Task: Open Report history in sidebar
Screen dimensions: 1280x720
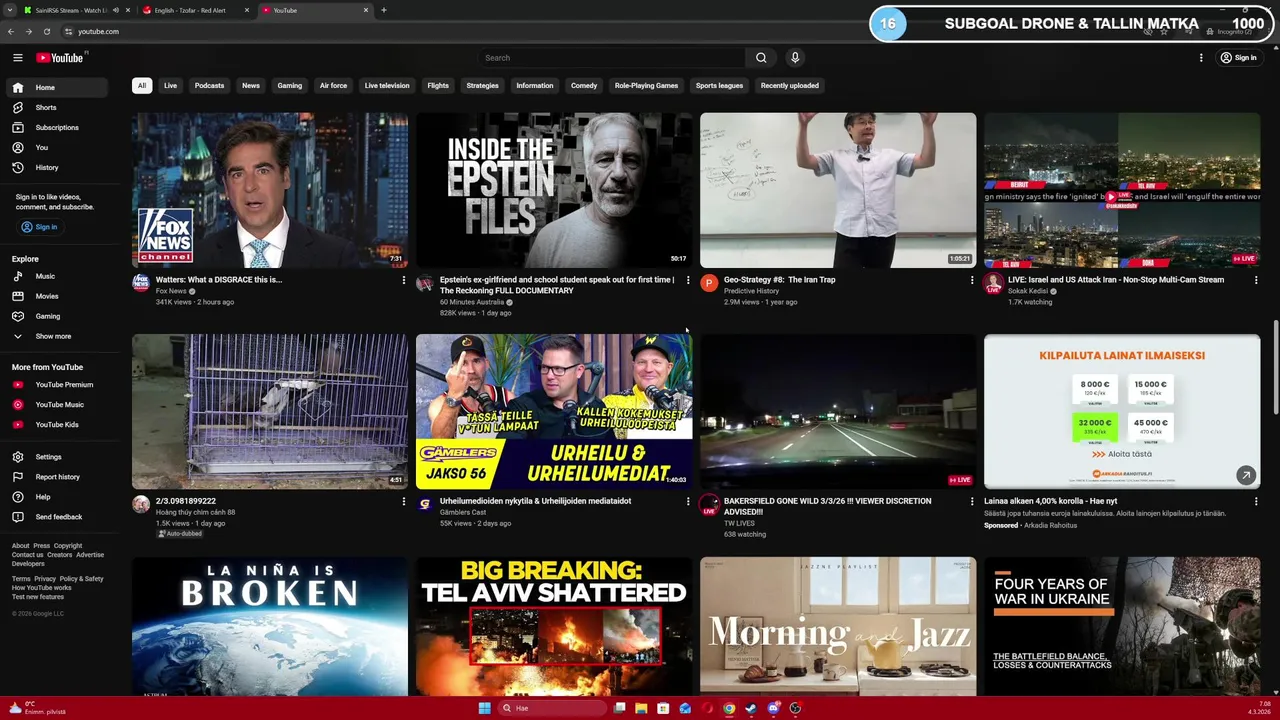Action: click(x=56, y=477)
